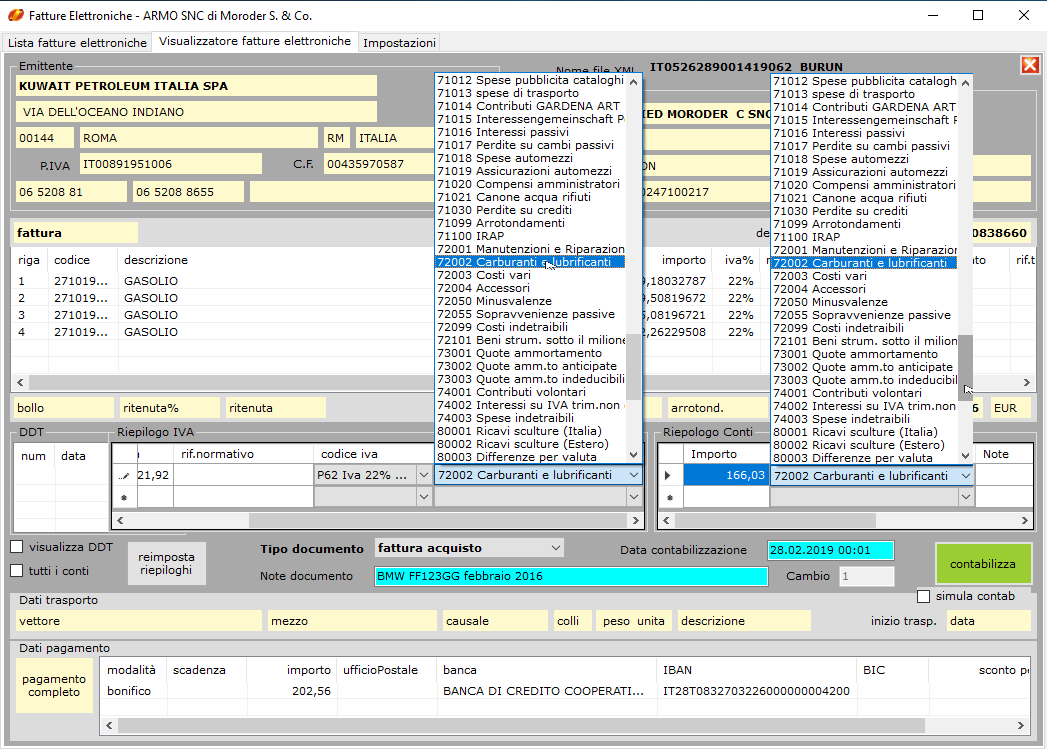The height and width of the screenshot is (749, 1047).
Task: Select the row arrow indicator in Riepilogo Conti
Action: coord(668,476)
